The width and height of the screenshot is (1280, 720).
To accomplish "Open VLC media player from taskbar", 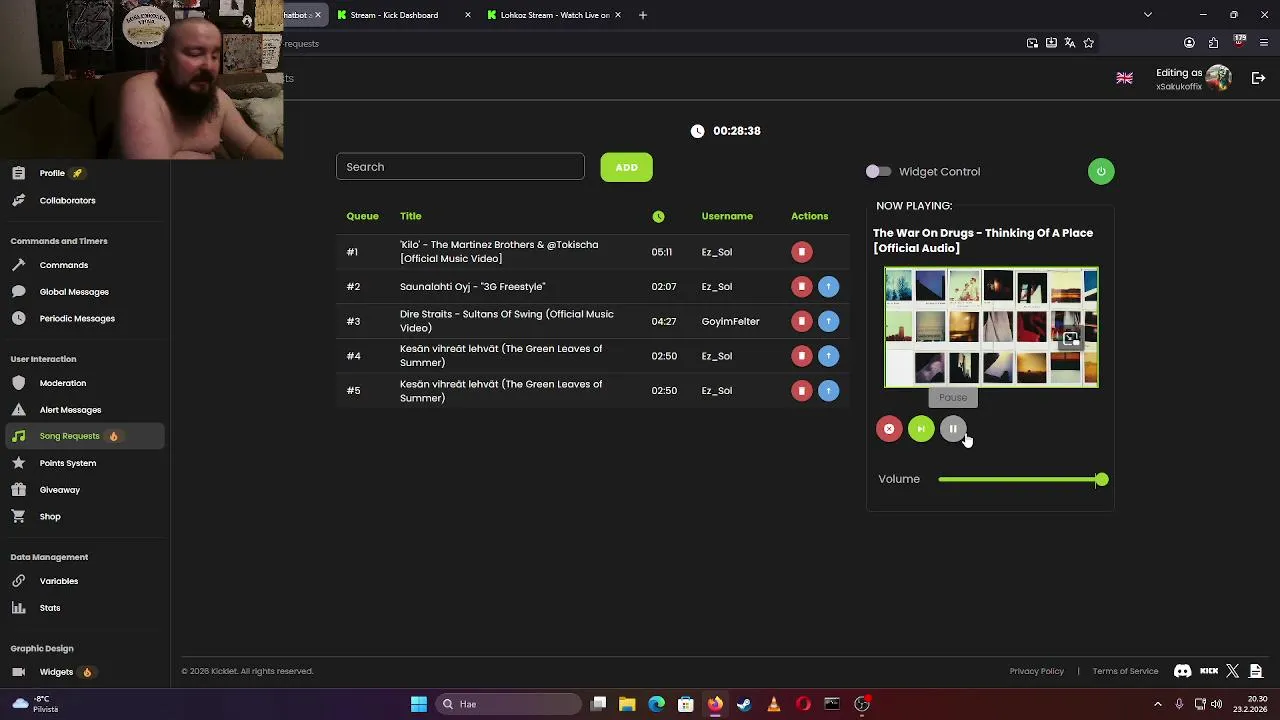I will click(x=773, y=704).
